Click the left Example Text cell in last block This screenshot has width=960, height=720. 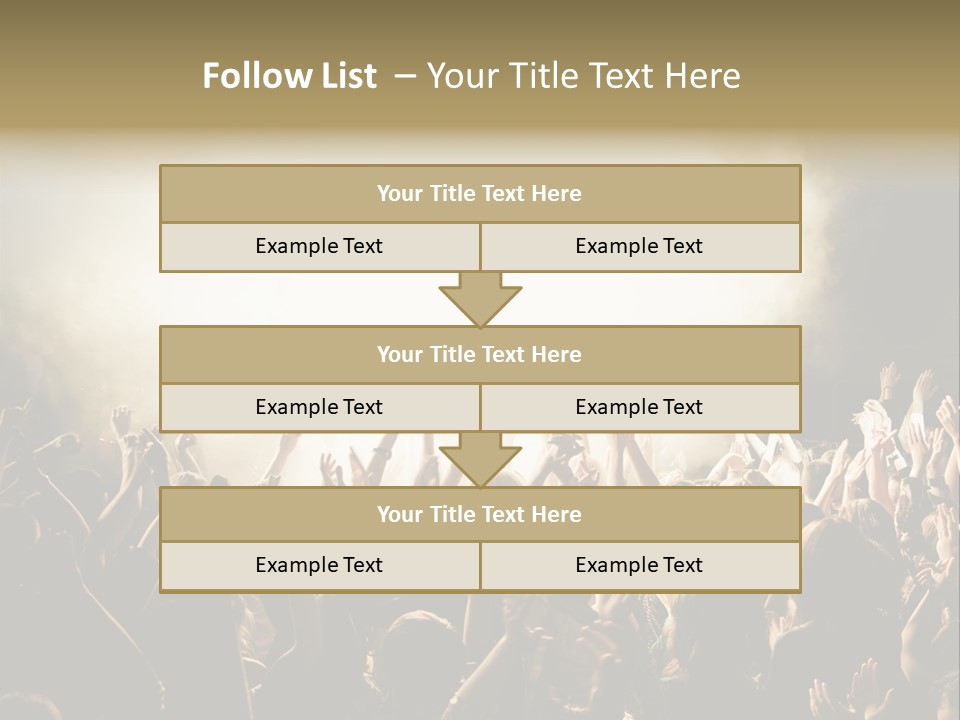coord(319,566)
